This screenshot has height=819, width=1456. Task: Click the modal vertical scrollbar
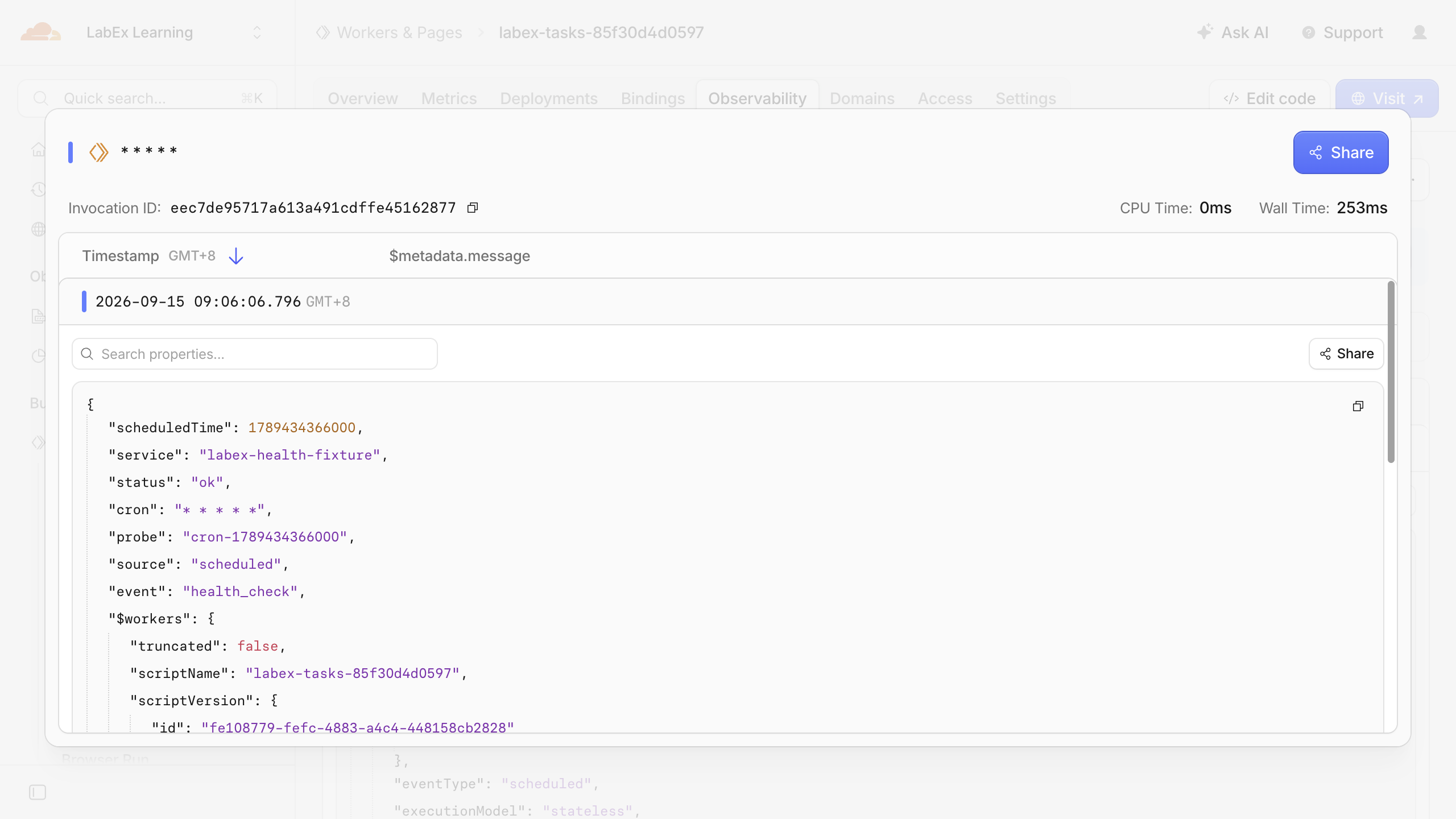pos(1391,372)
